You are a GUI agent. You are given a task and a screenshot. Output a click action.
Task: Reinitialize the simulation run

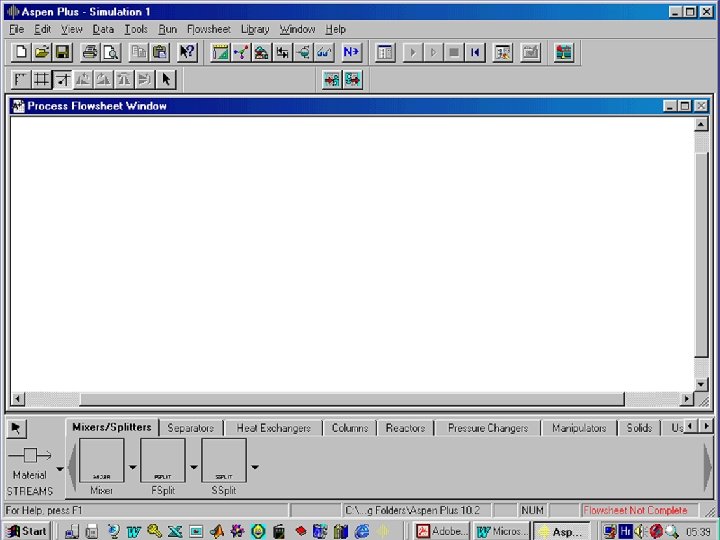(474, 52)
